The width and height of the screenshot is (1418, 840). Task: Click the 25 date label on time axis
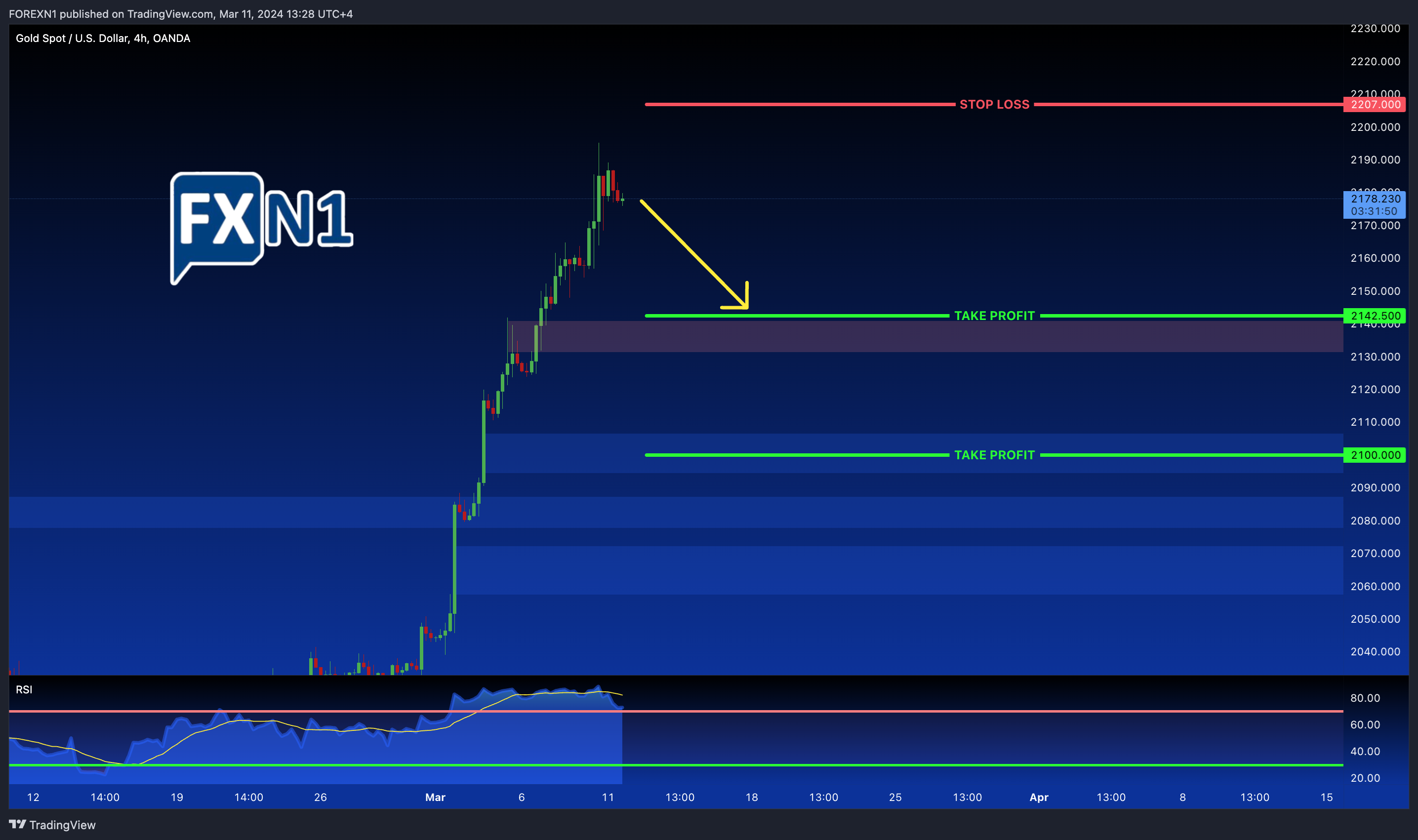pyautogui.click(x=895, y=797)
